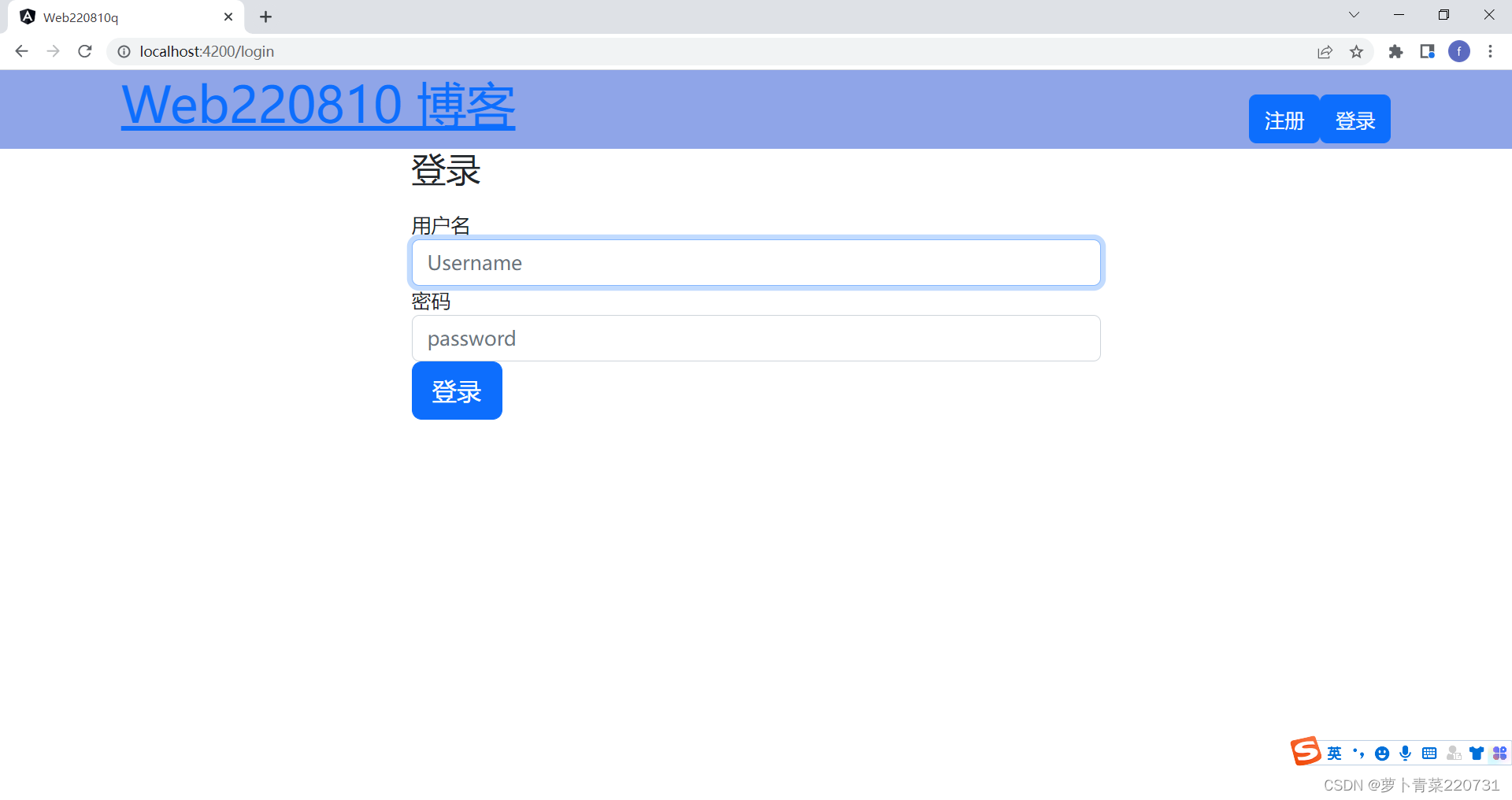Open the emoji picker on the Sogou bar

coord(1381,754)
